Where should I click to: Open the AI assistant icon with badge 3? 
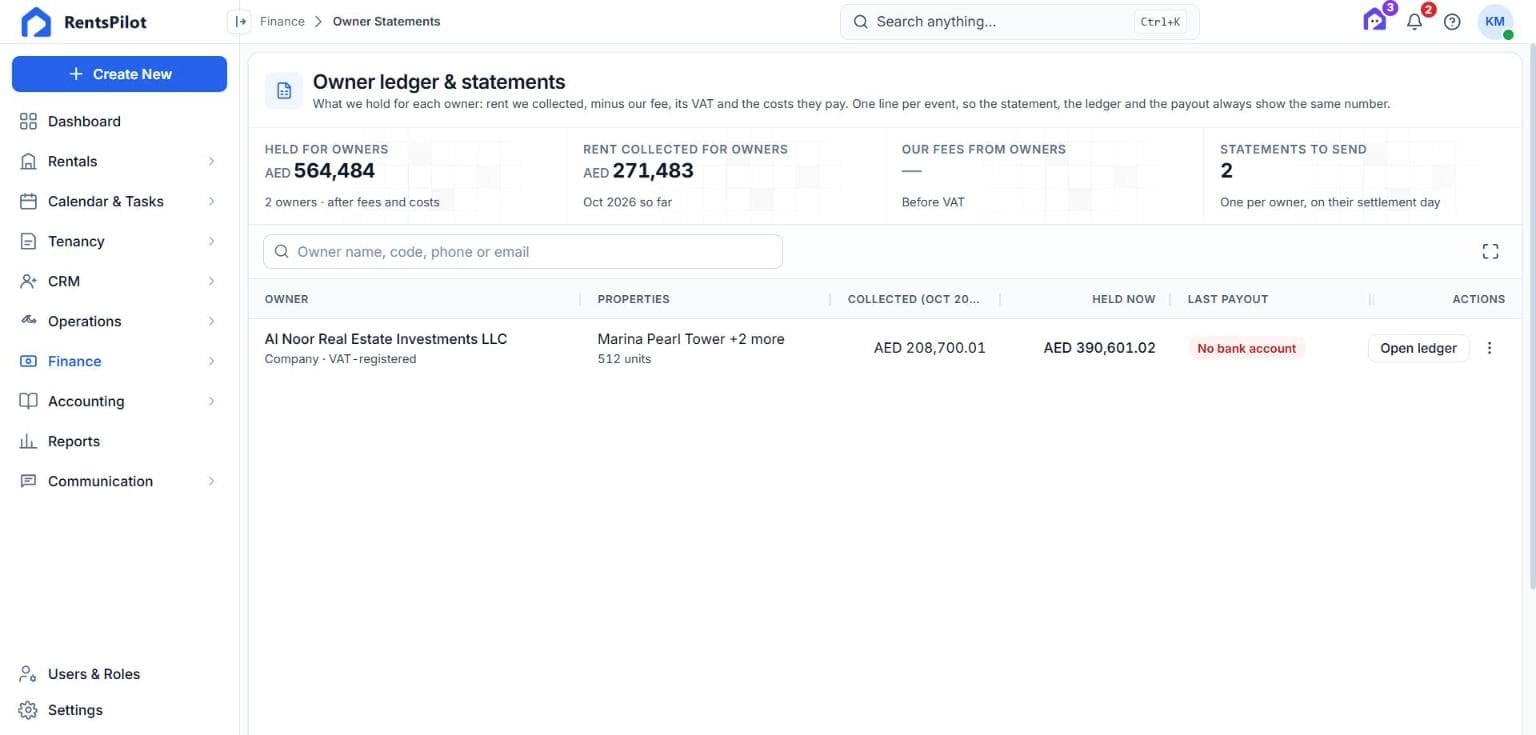[x=1376, y=21]
